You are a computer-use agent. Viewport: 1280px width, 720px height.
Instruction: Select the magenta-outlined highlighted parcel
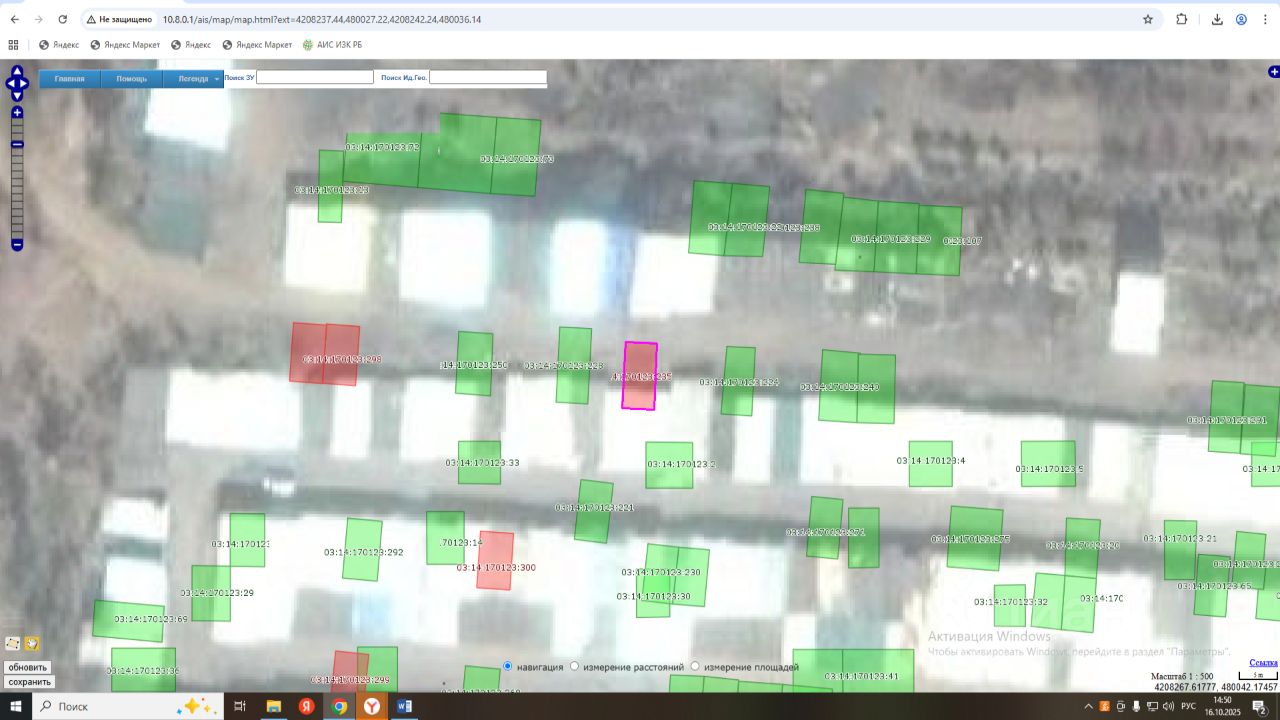click(640, 376)
